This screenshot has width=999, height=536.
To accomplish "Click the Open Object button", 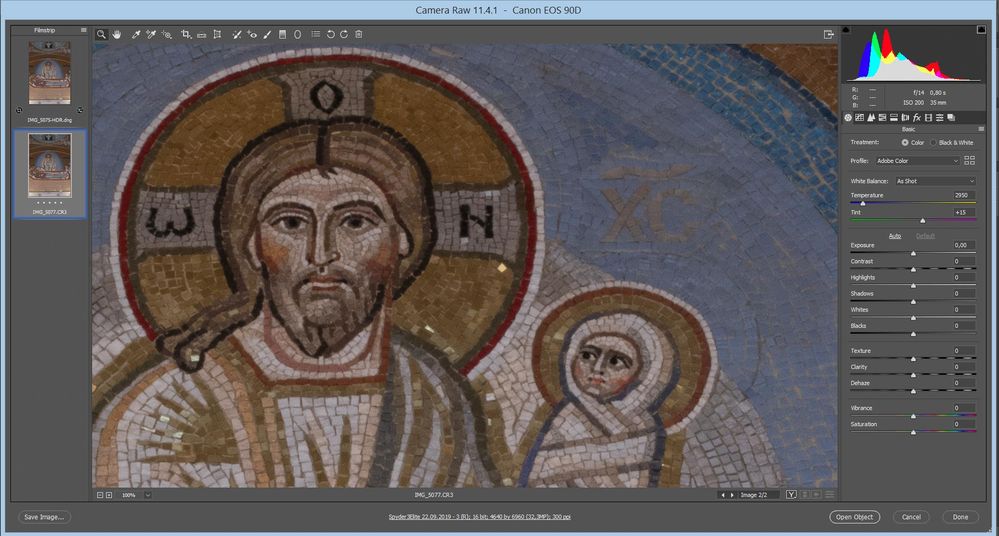I will coord(854,517).
